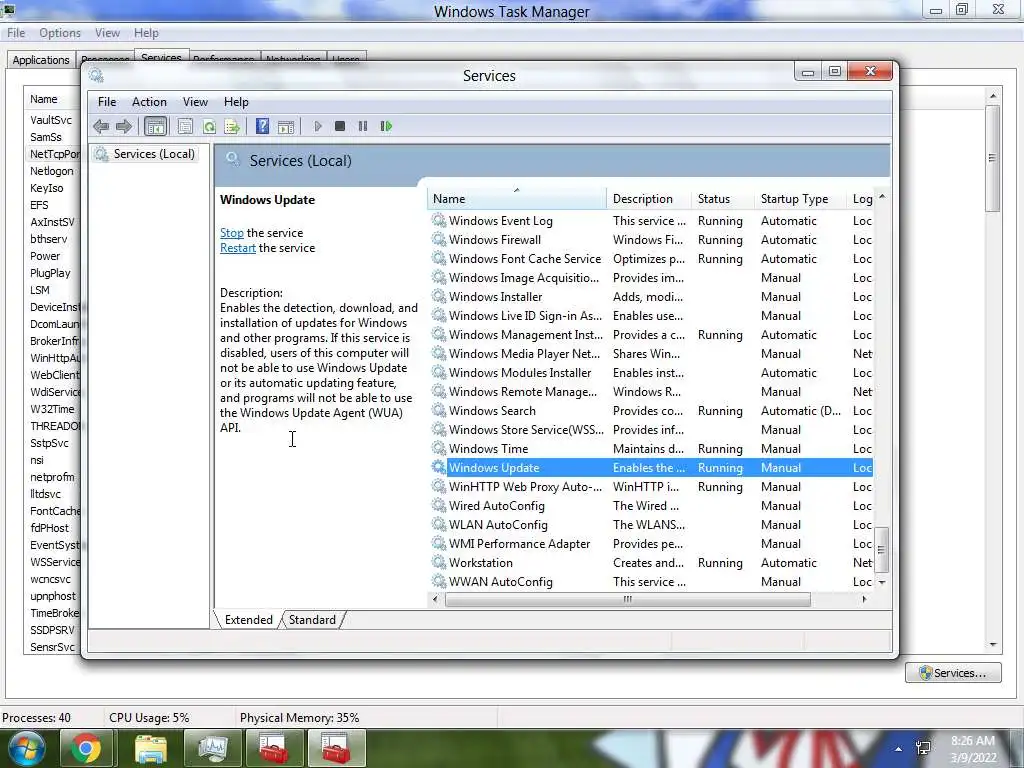This screenshot has width=1024, height=768.
Task: Toggle the action pane toolbar icon
Action: (x=285, y=127)
